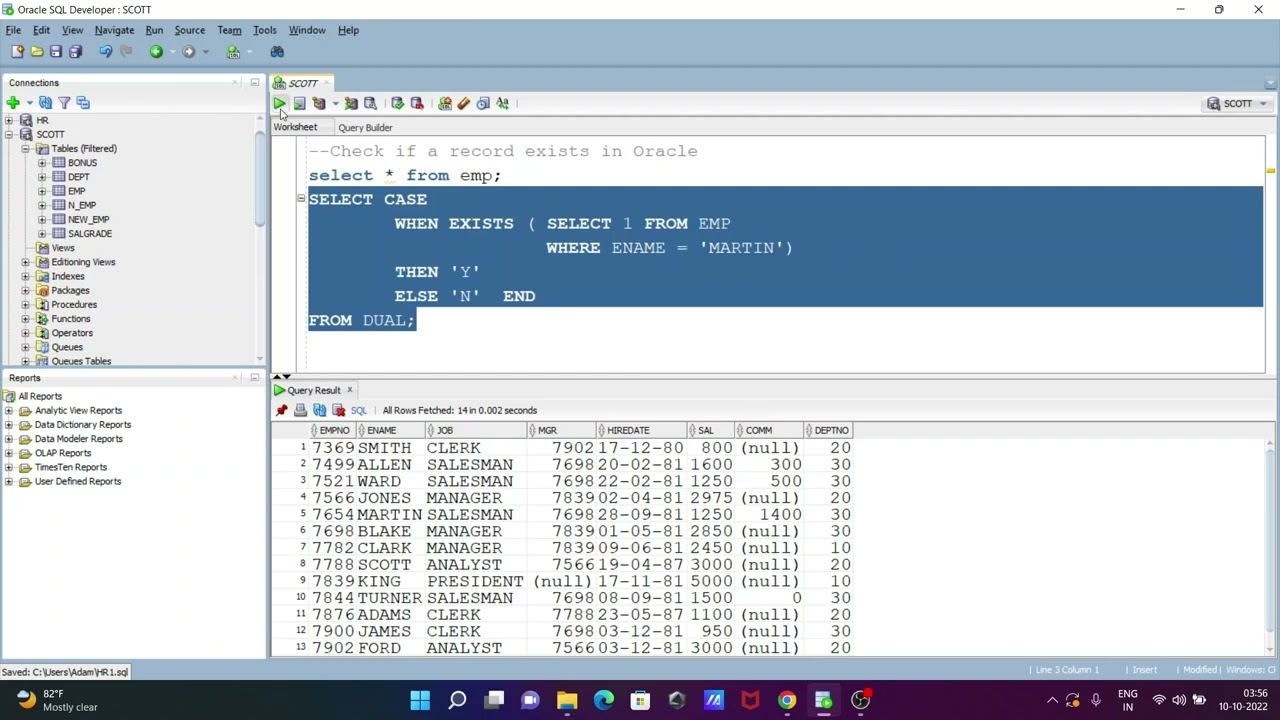
Task: Expand the Procedures folder node
Action: click(x=25, y=304)
